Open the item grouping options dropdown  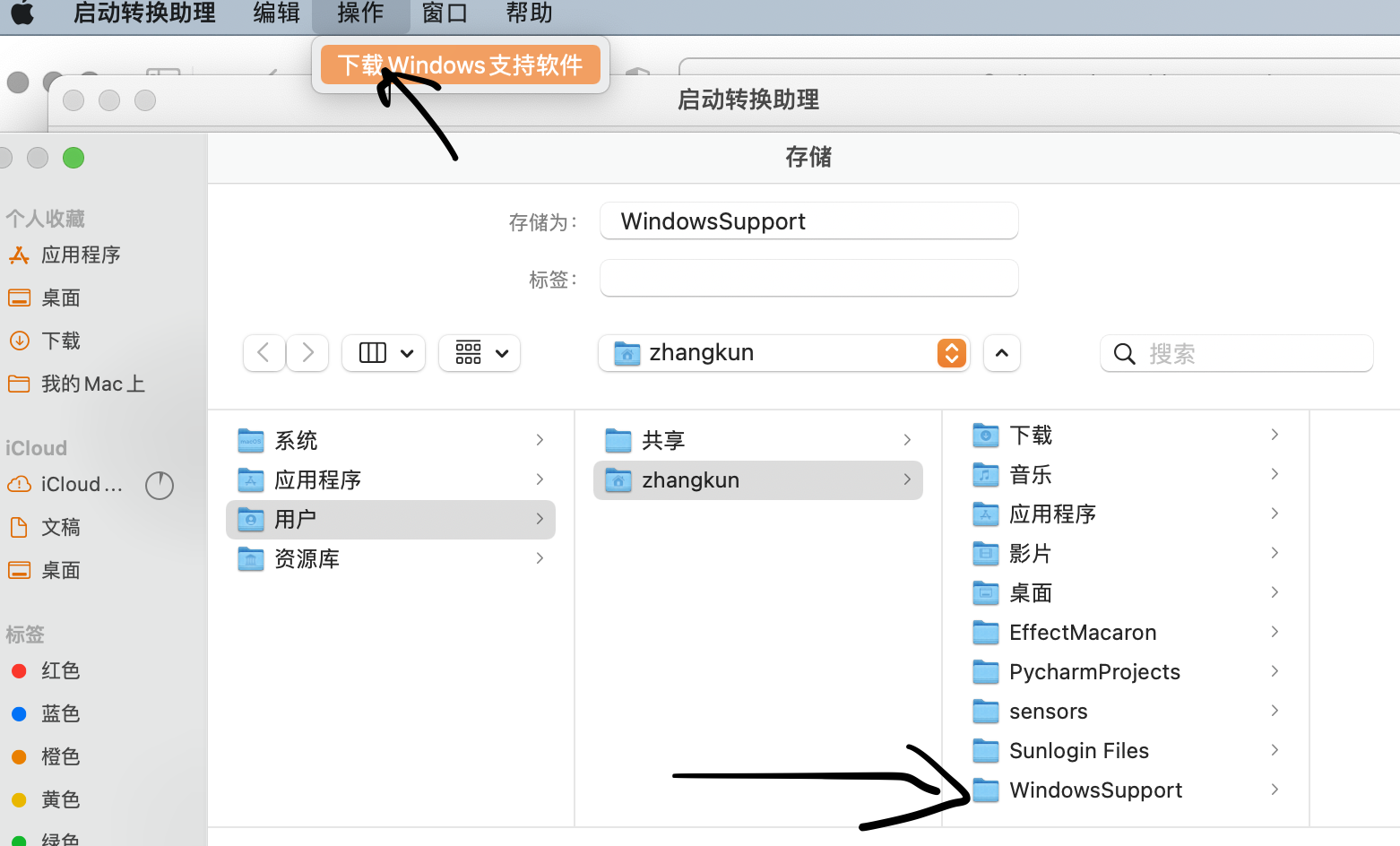[480, 353]
